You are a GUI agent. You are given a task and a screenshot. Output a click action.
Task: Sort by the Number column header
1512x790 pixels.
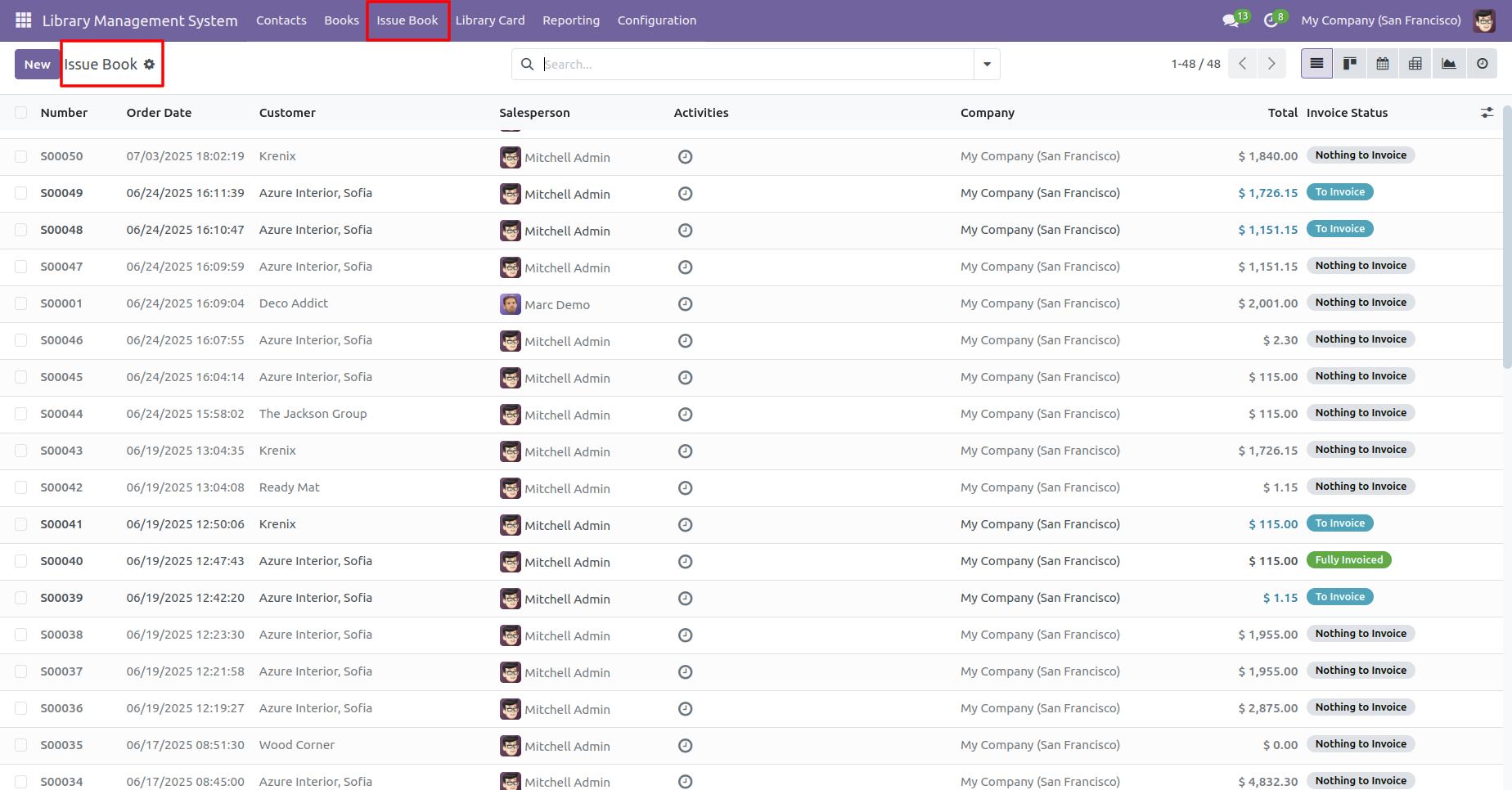click(x=64, y=113)
